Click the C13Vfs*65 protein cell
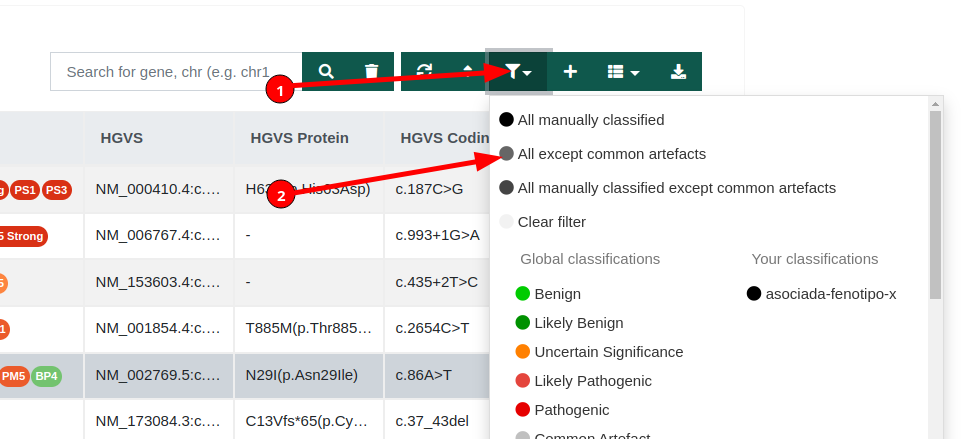962x439 pixels. (309, 421)
